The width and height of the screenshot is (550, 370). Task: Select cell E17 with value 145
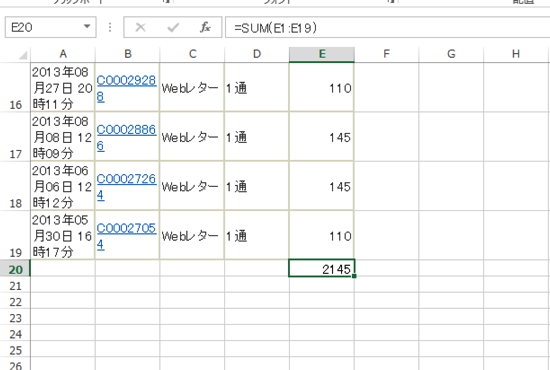(322, 137)
